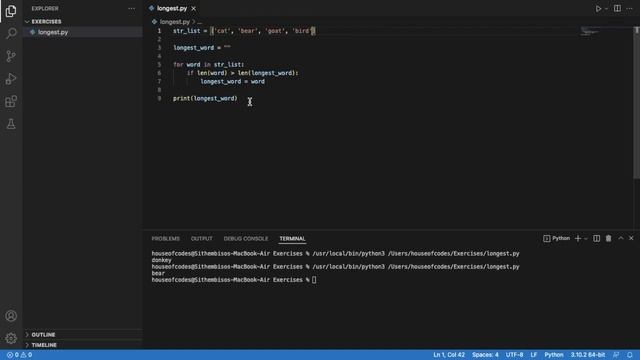Open the Source Control view
Screen dimensions: 640x360
click(11, 56)
